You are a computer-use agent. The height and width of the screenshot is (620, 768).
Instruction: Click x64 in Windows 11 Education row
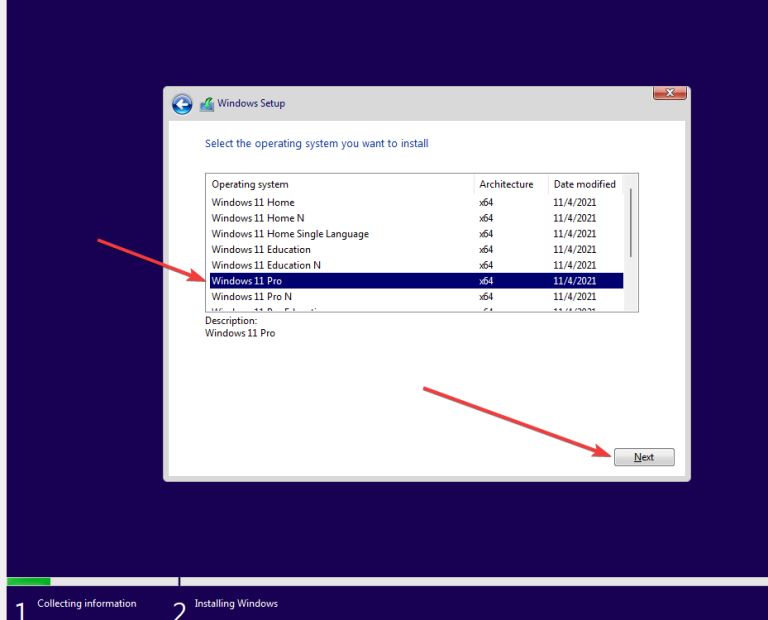coord(486,249)
